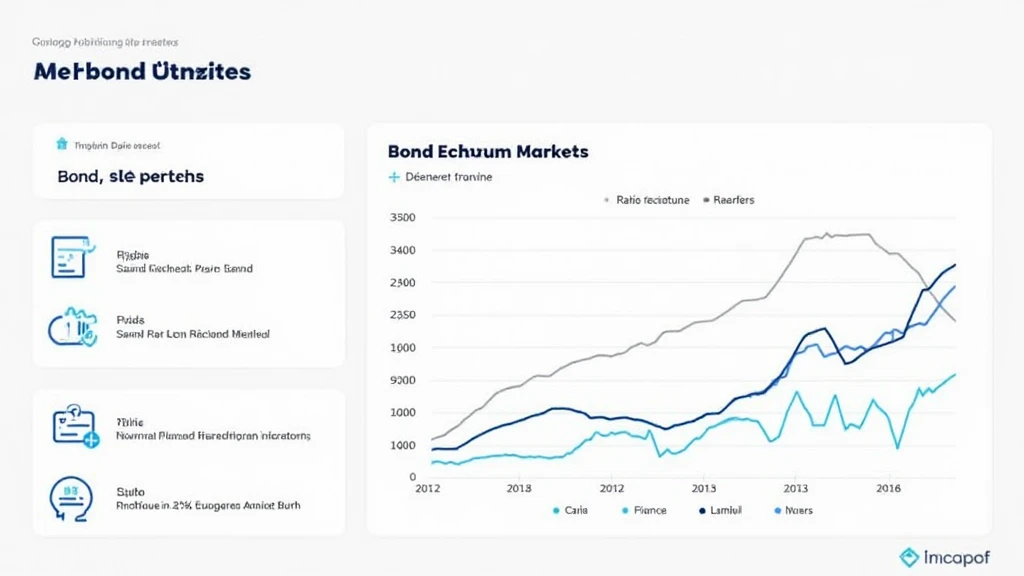The width and height of the screenshot is (1024, 576).
Task: Toggle the Caria series in bottom legend
Action: click(x=556, y=510)
